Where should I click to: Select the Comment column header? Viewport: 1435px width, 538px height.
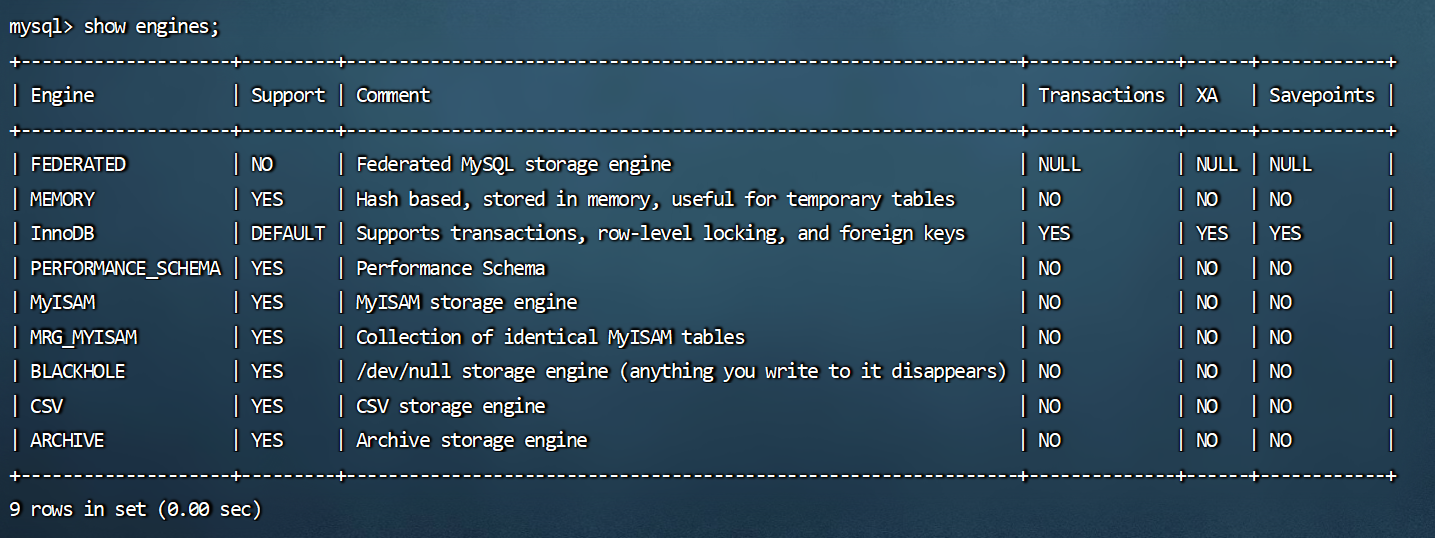coord(393,95)
